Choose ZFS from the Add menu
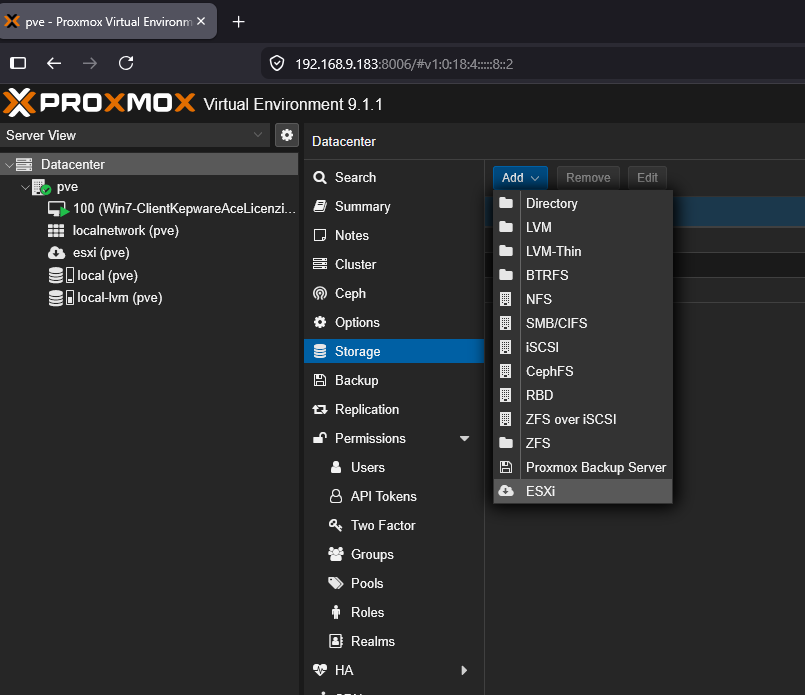Screen dimensions: 805x695 pos(583,443)
